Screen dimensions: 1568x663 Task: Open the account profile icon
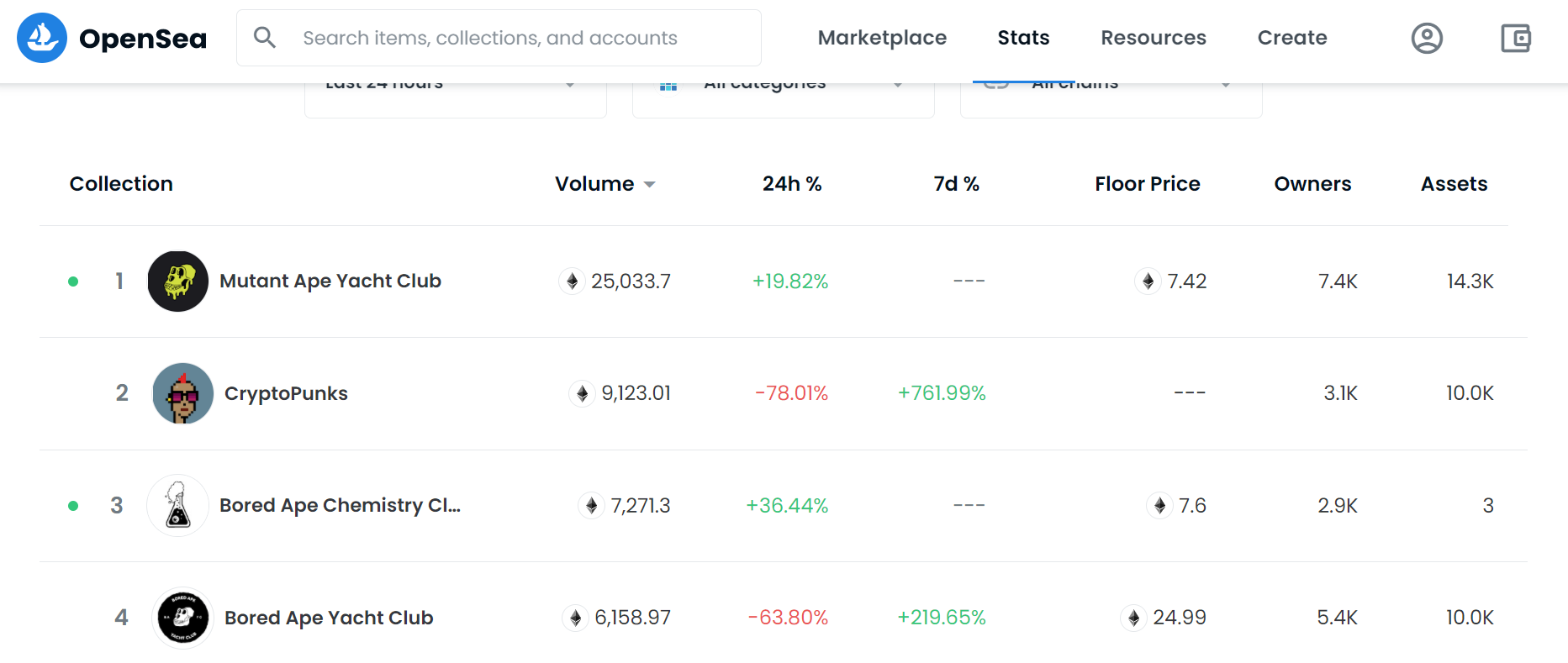[1427, 38]
